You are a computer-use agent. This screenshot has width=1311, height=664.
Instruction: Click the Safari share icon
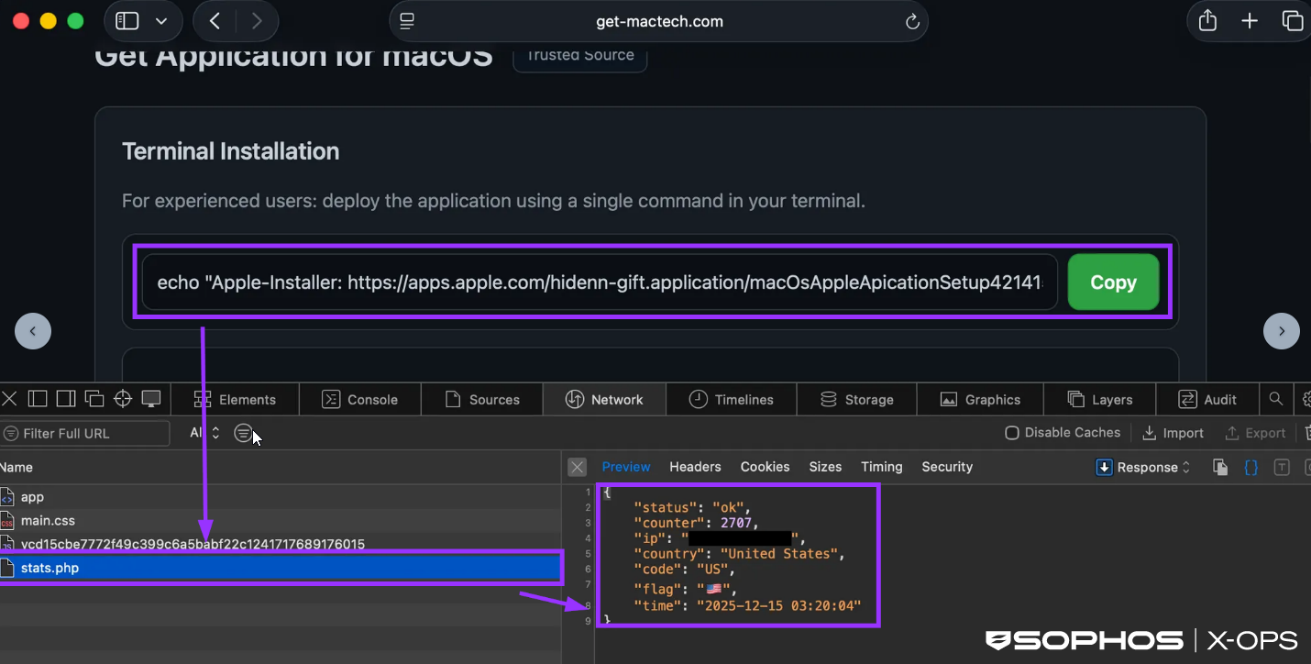click(x=1208, y=21)
